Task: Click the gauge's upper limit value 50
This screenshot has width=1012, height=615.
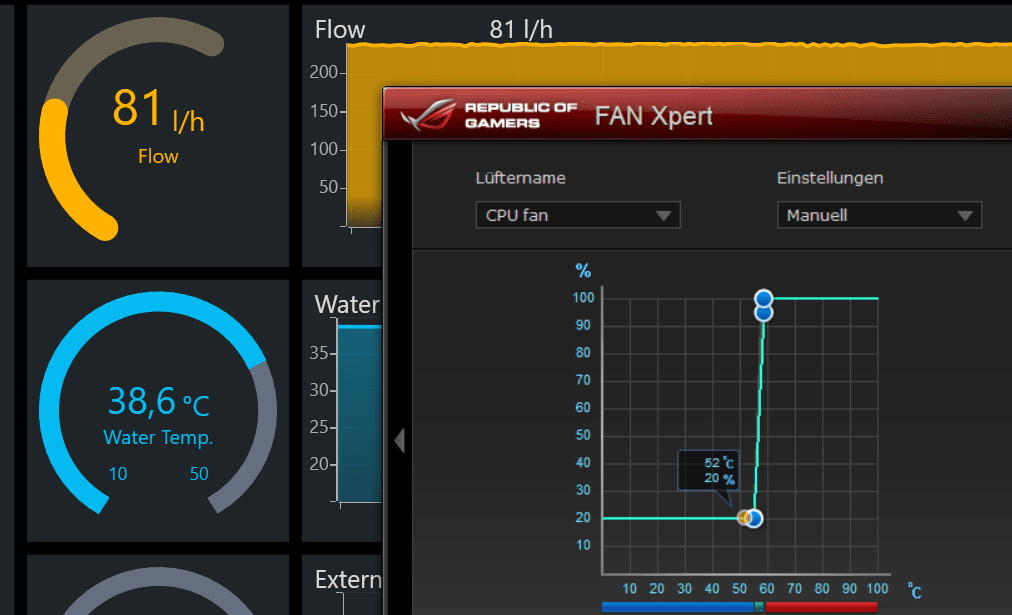Action: 199,474
